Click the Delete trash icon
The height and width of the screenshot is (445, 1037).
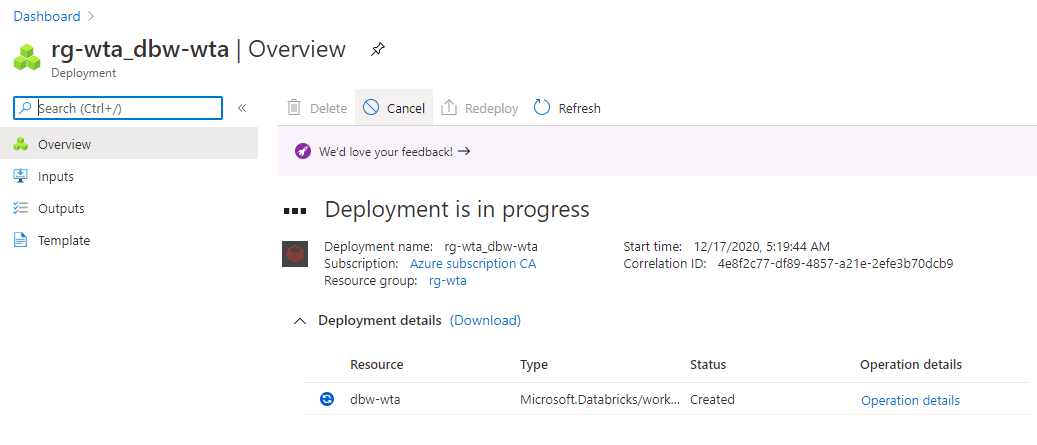click(x=294, y=108)
